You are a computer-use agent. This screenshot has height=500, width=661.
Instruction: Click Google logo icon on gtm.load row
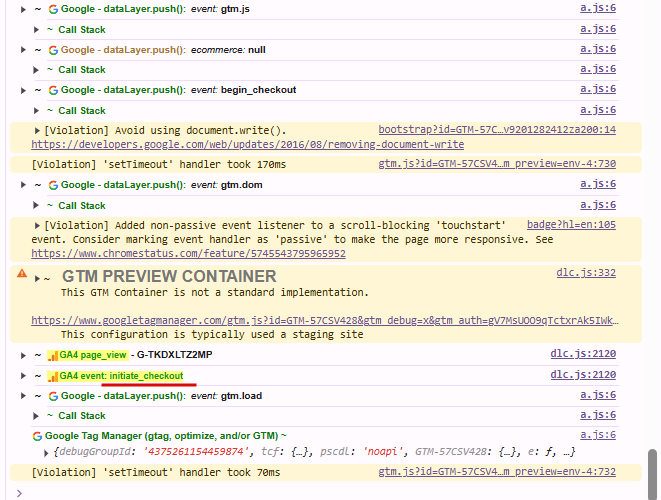tap(53, 396)
